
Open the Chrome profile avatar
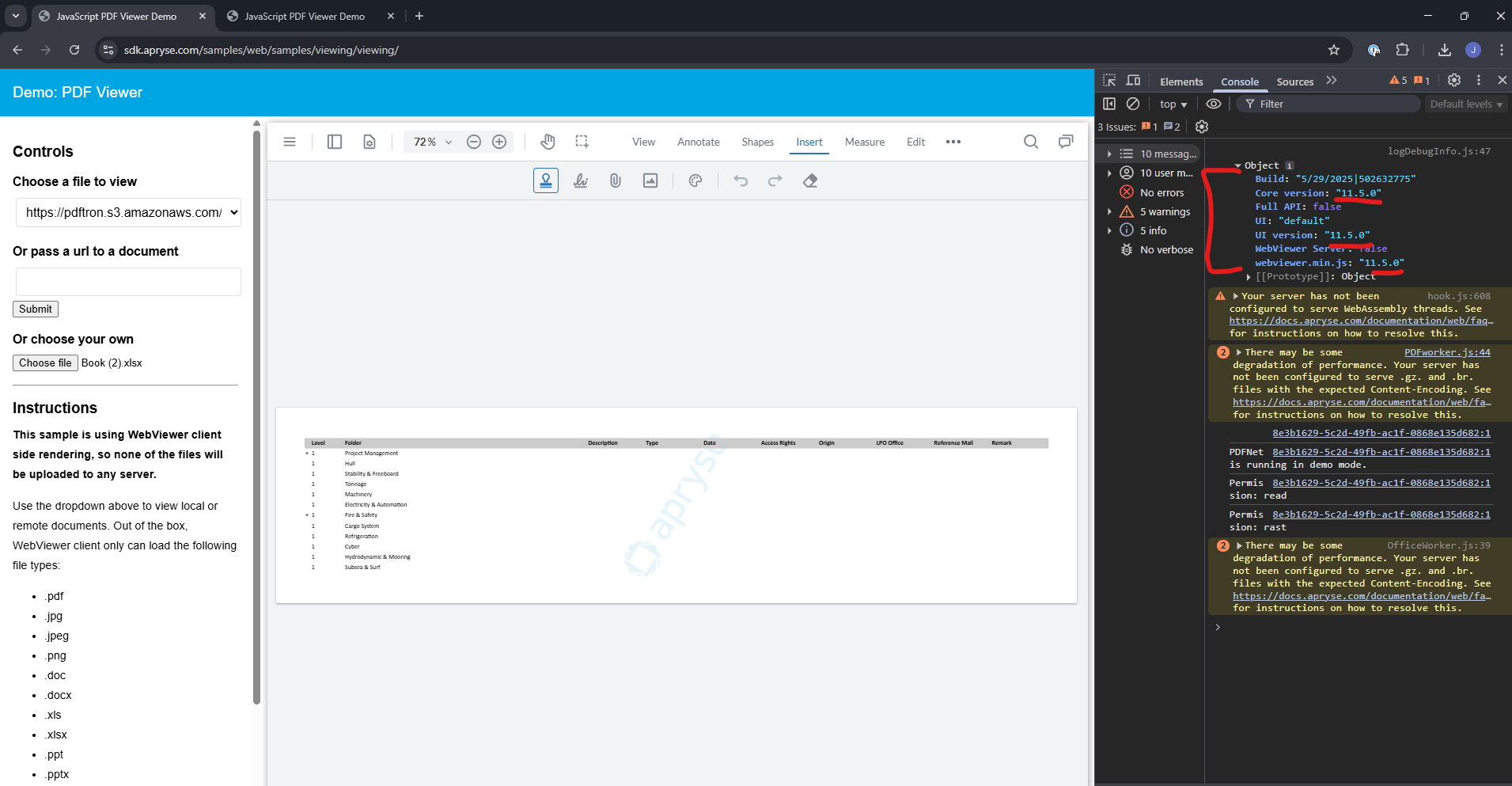(1473, 50)
